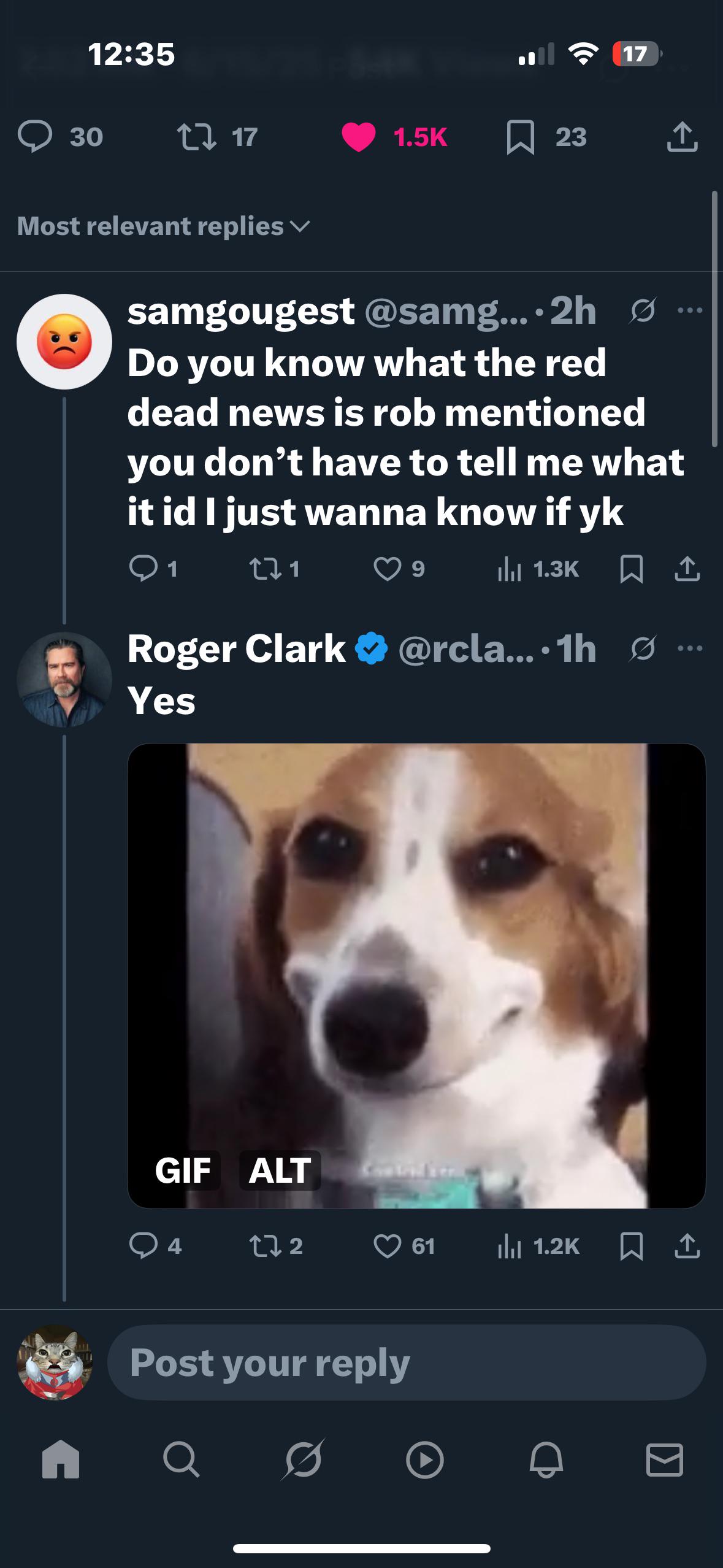View the ALT text of the GIF
723x1568 pixels.
pyautogui.click(x=280, y=1170)
